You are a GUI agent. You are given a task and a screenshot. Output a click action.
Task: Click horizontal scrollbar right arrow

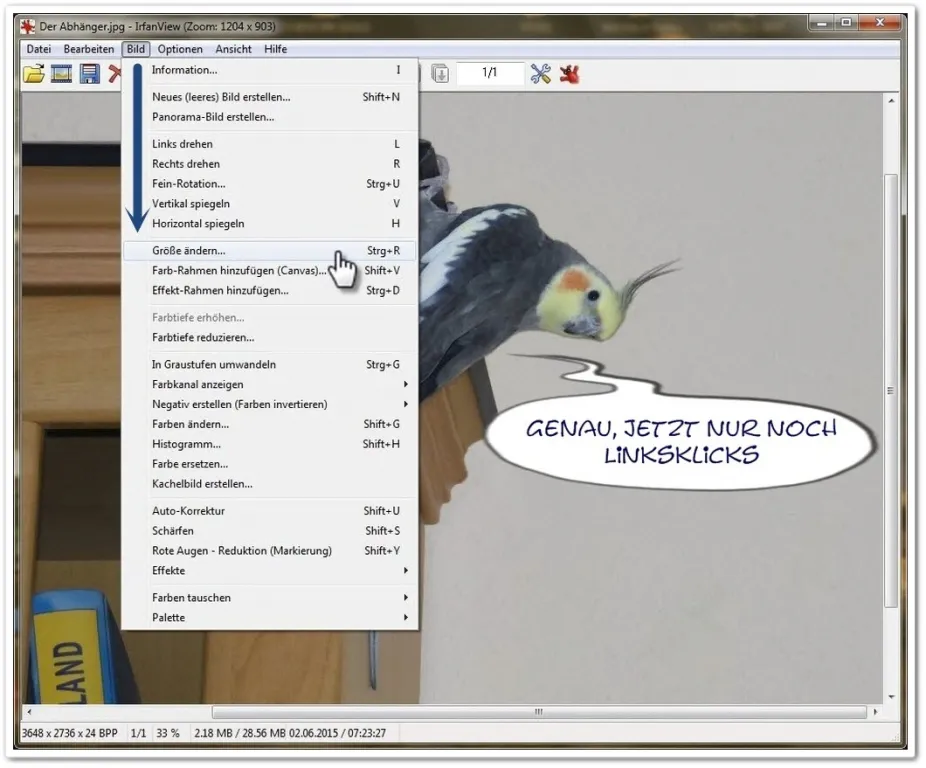(x=875, y=712)
